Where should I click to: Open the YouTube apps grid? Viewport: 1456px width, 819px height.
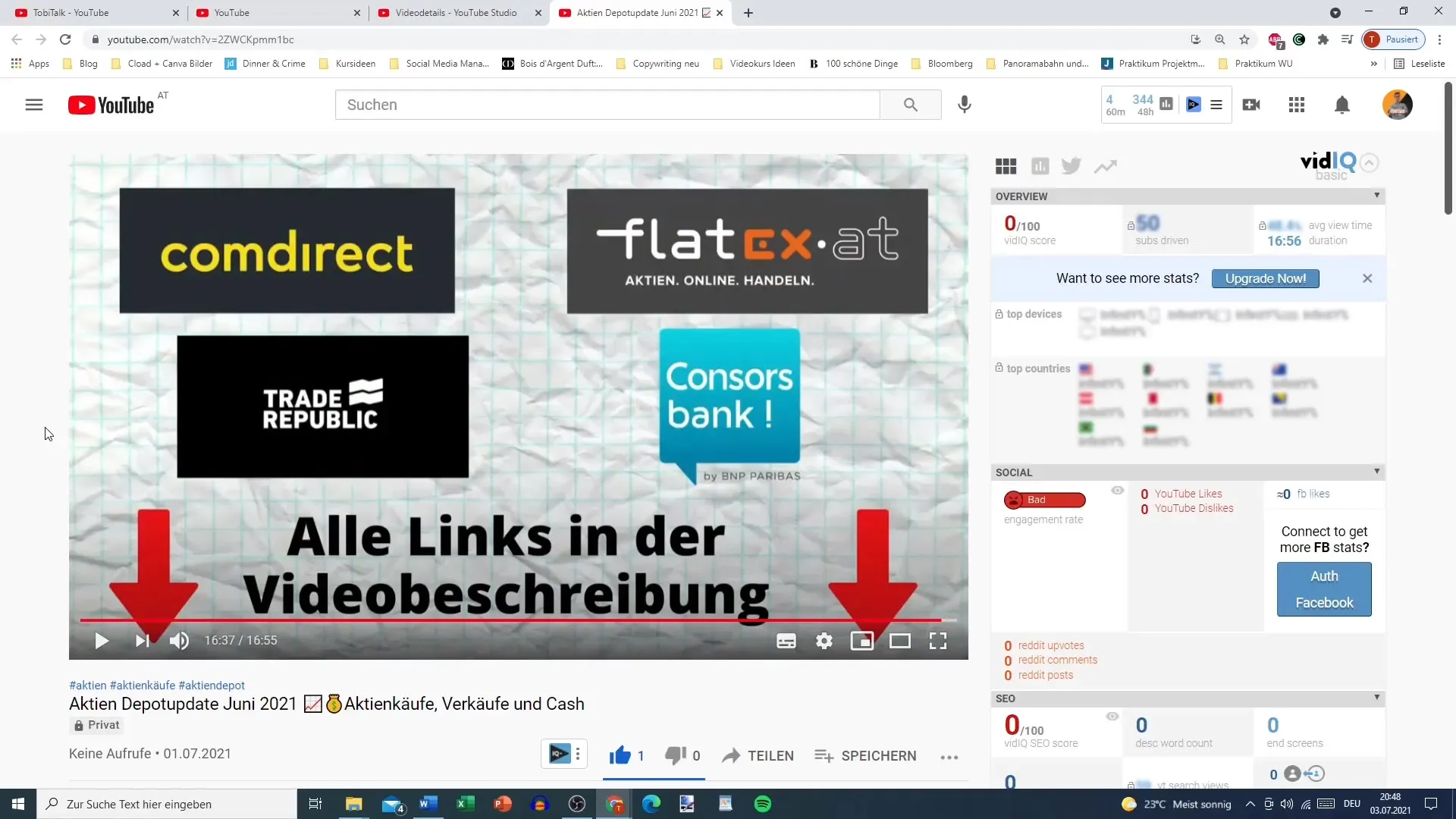coord(1297,105)
